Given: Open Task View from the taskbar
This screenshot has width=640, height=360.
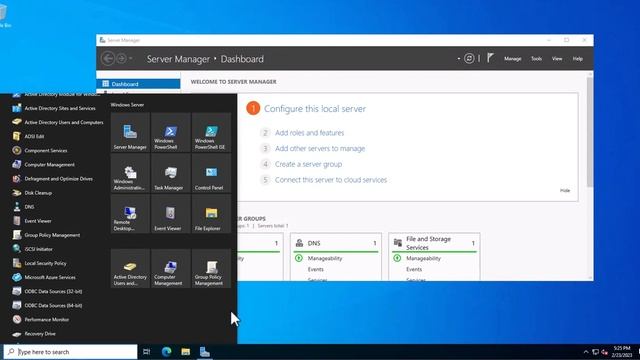Looking at the screenshot, I should tap(147, 351).
